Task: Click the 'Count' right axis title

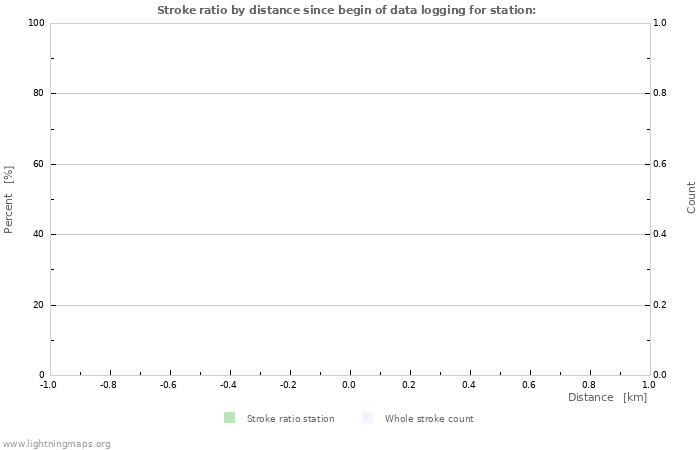Action: click(691, 197)
